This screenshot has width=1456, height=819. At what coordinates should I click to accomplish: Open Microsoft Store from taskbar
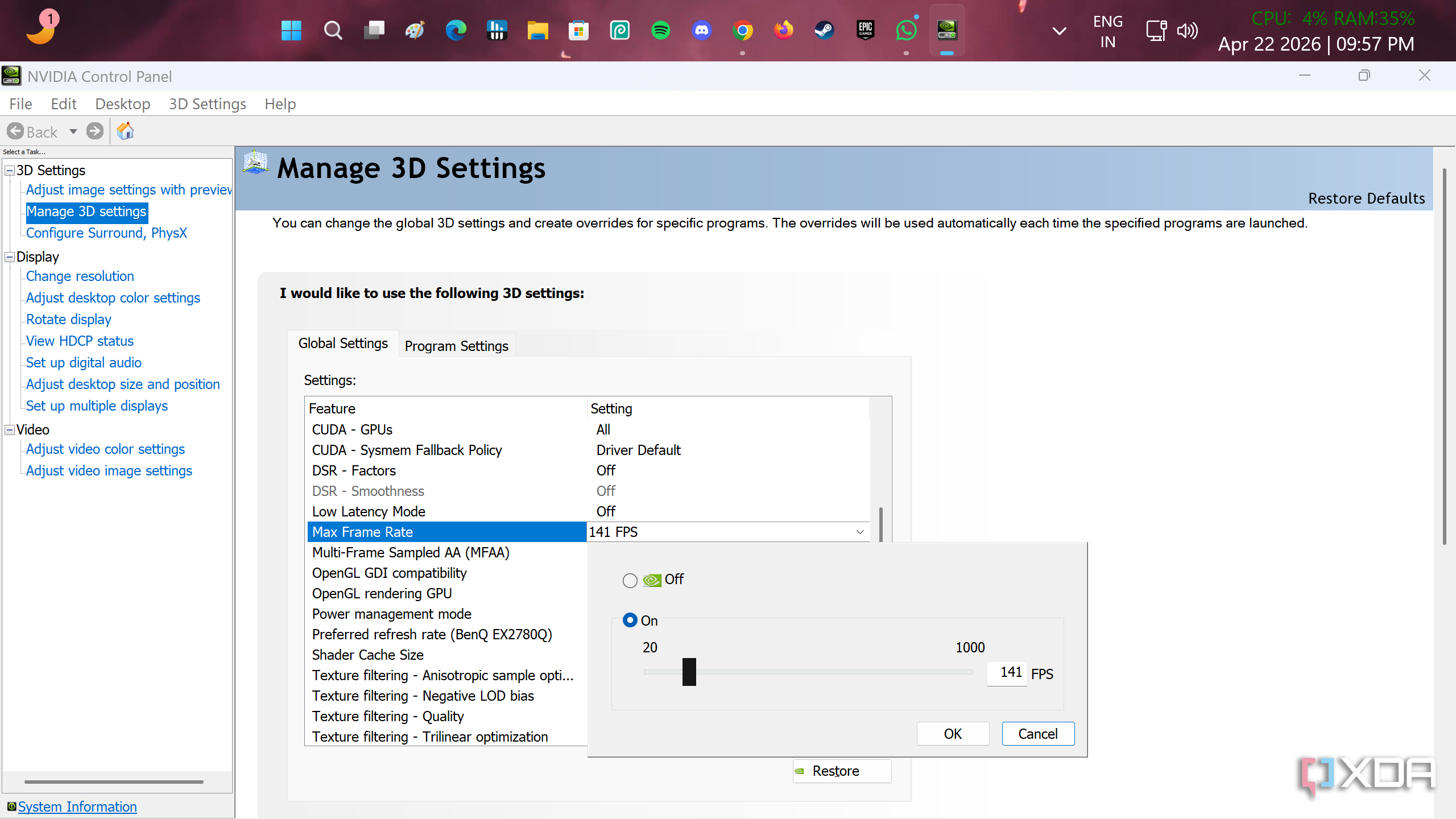(578, 30)
